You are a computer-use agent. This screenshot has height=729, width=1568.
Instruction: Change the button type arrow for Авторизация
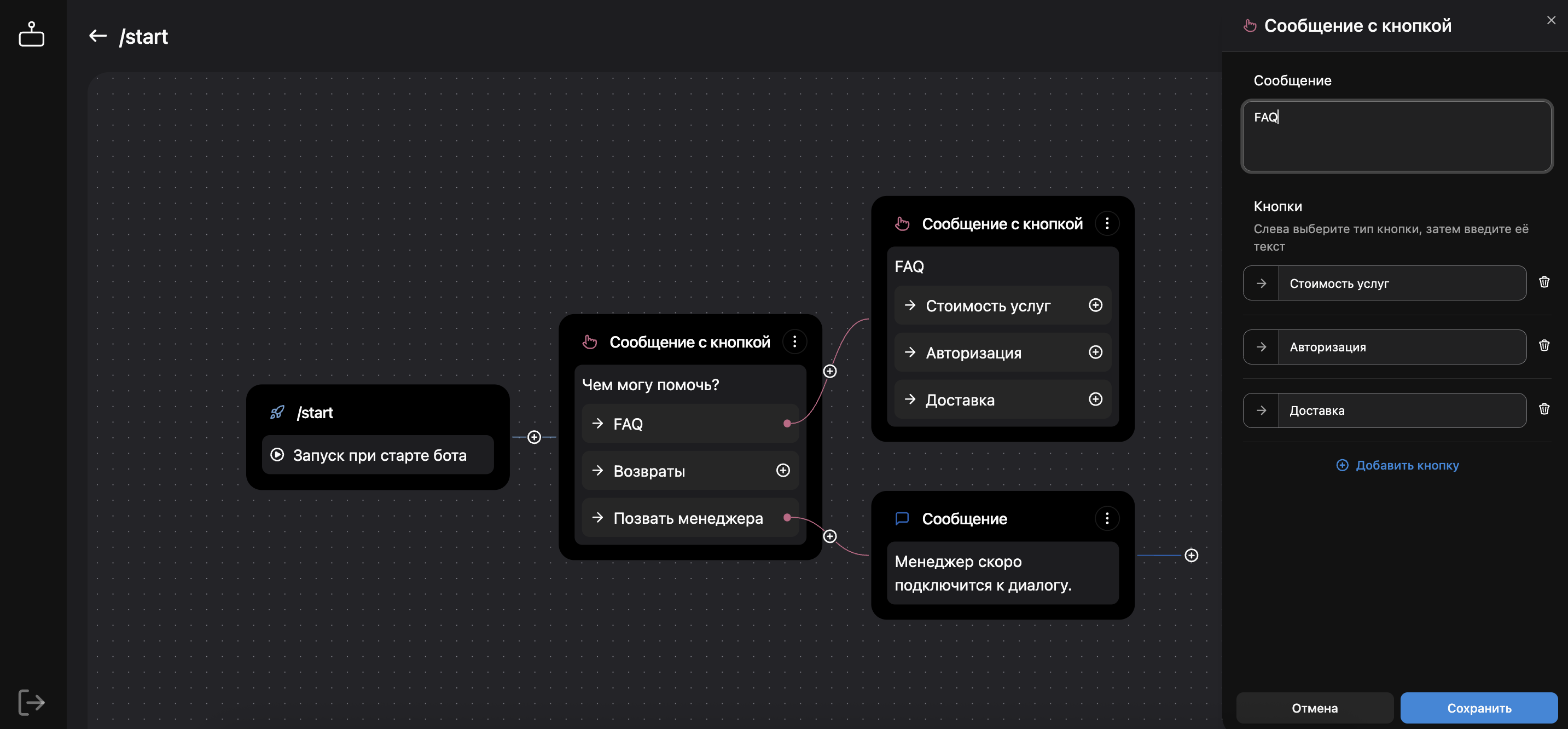(1261, 347)
